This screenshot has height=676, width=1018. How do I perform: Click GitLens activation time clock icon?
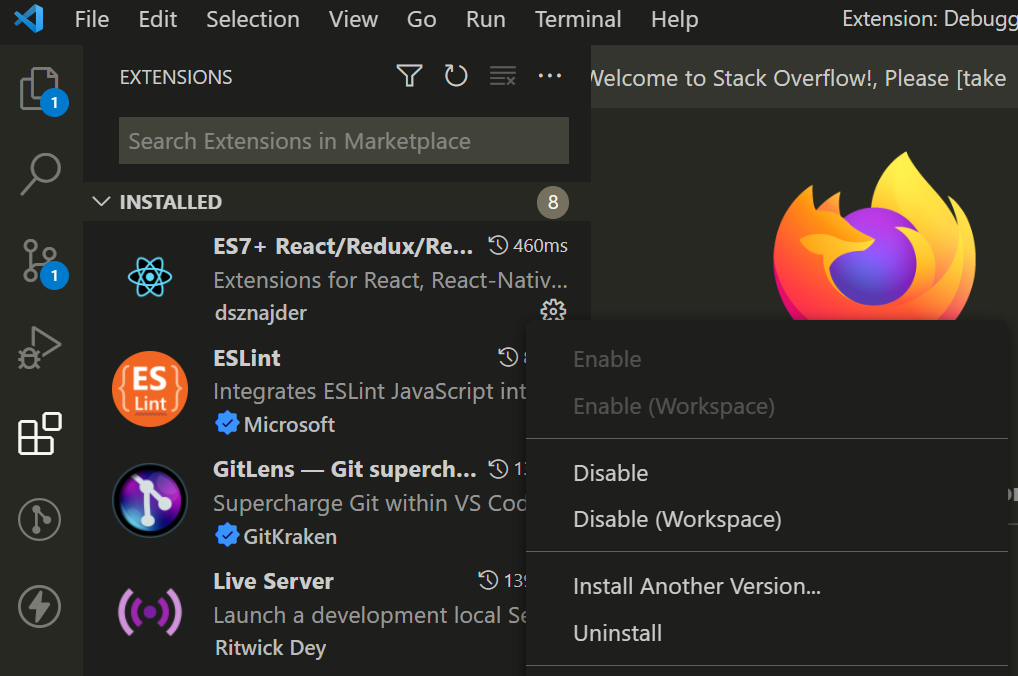[x=499, y=469]
